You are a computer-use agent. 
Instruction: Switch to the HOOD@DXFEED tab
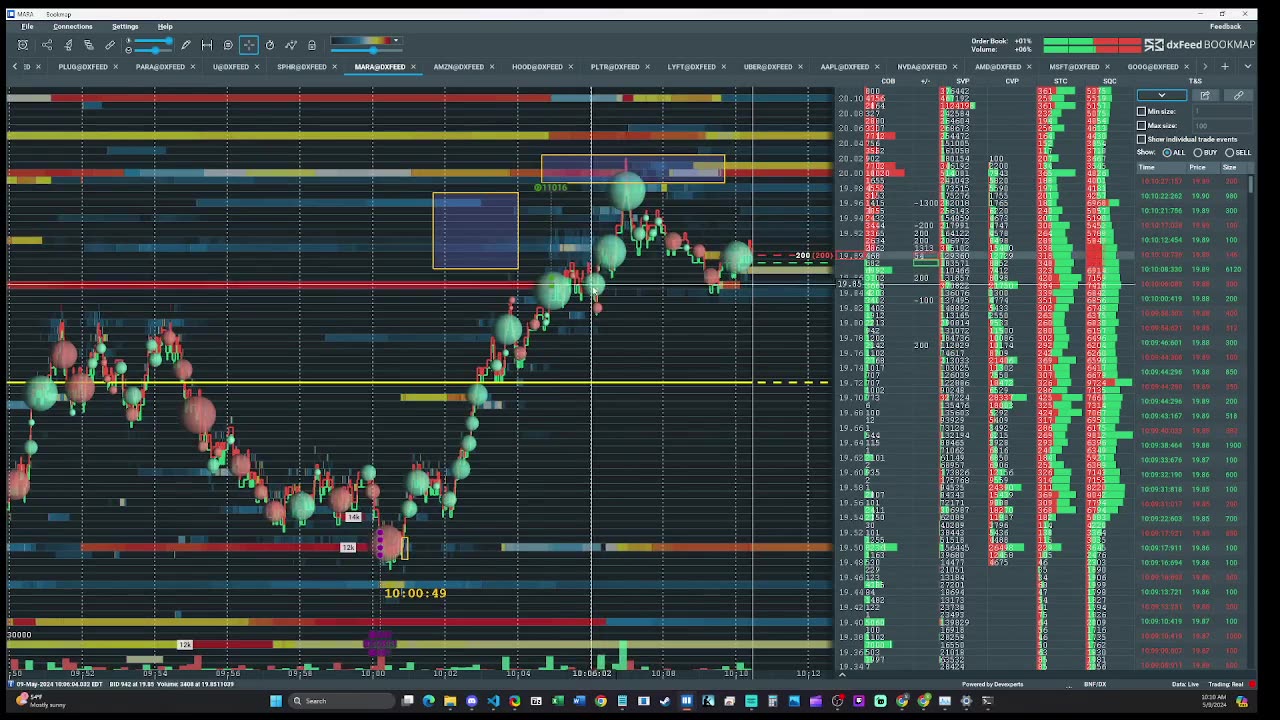[x=537, y=67]
